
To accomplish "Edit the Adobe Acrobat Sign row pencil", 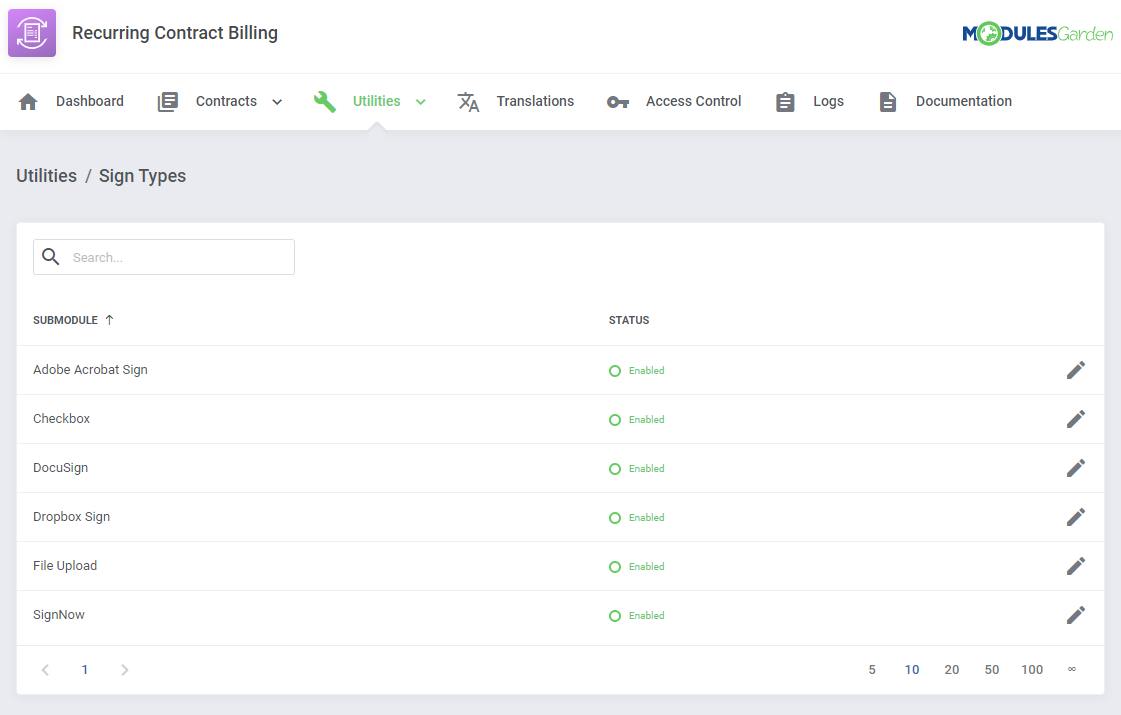I will tap(1076, 370).
